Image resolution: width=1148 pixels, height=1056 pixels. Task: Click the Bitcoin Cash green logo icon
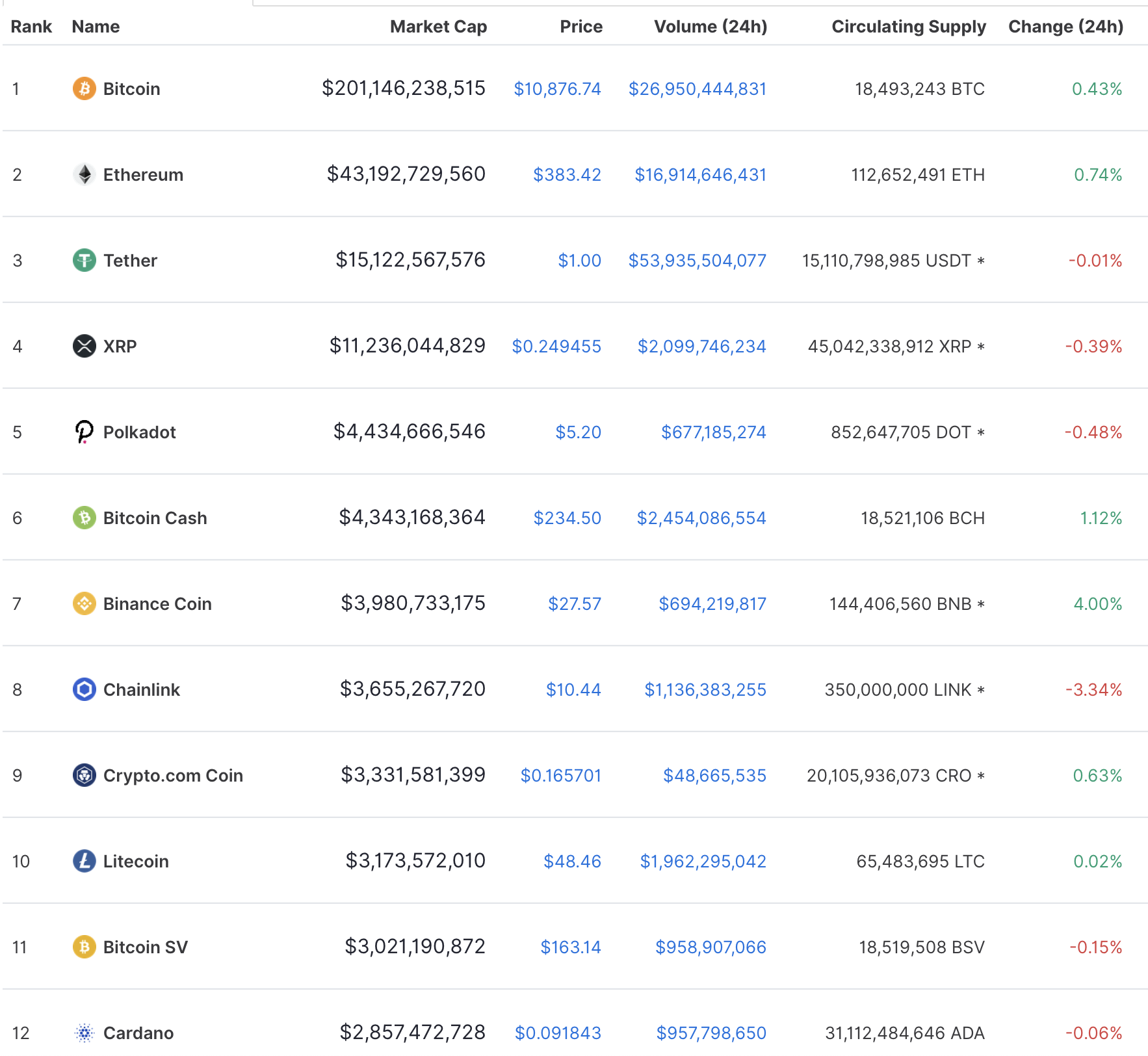pyautogui.click(x=84, y=518)
